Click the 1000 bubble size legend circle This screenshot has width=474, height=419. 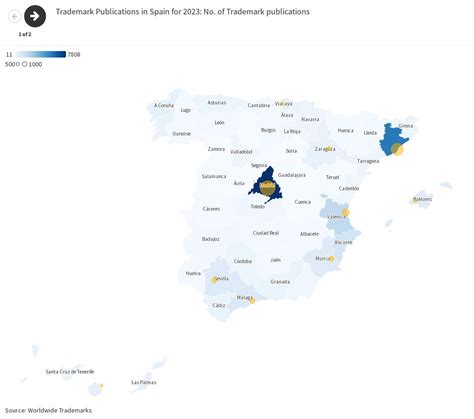pyautogui.click(x=24, y=64)
